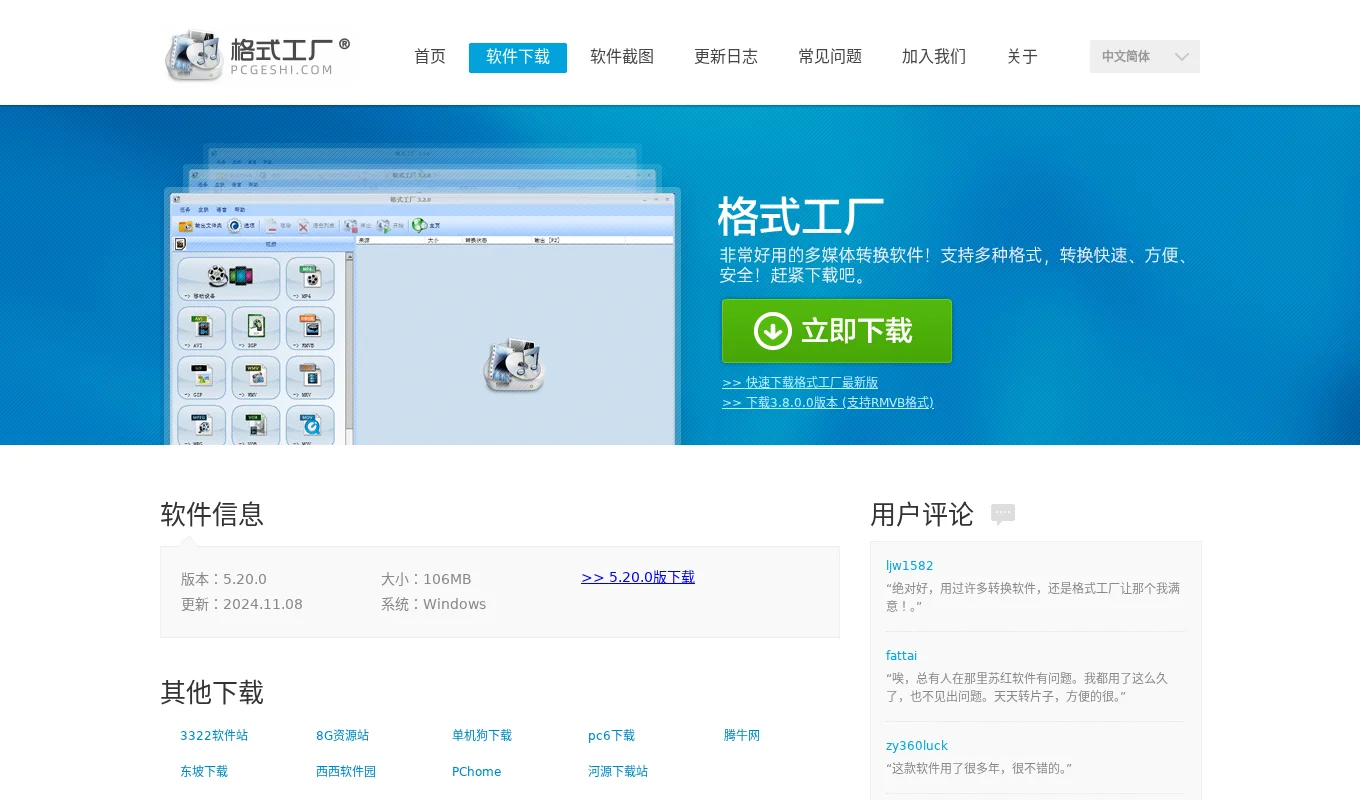The image size is (1360, 800).
Task: Open the 常见问题 page
Action: [829, 57]
